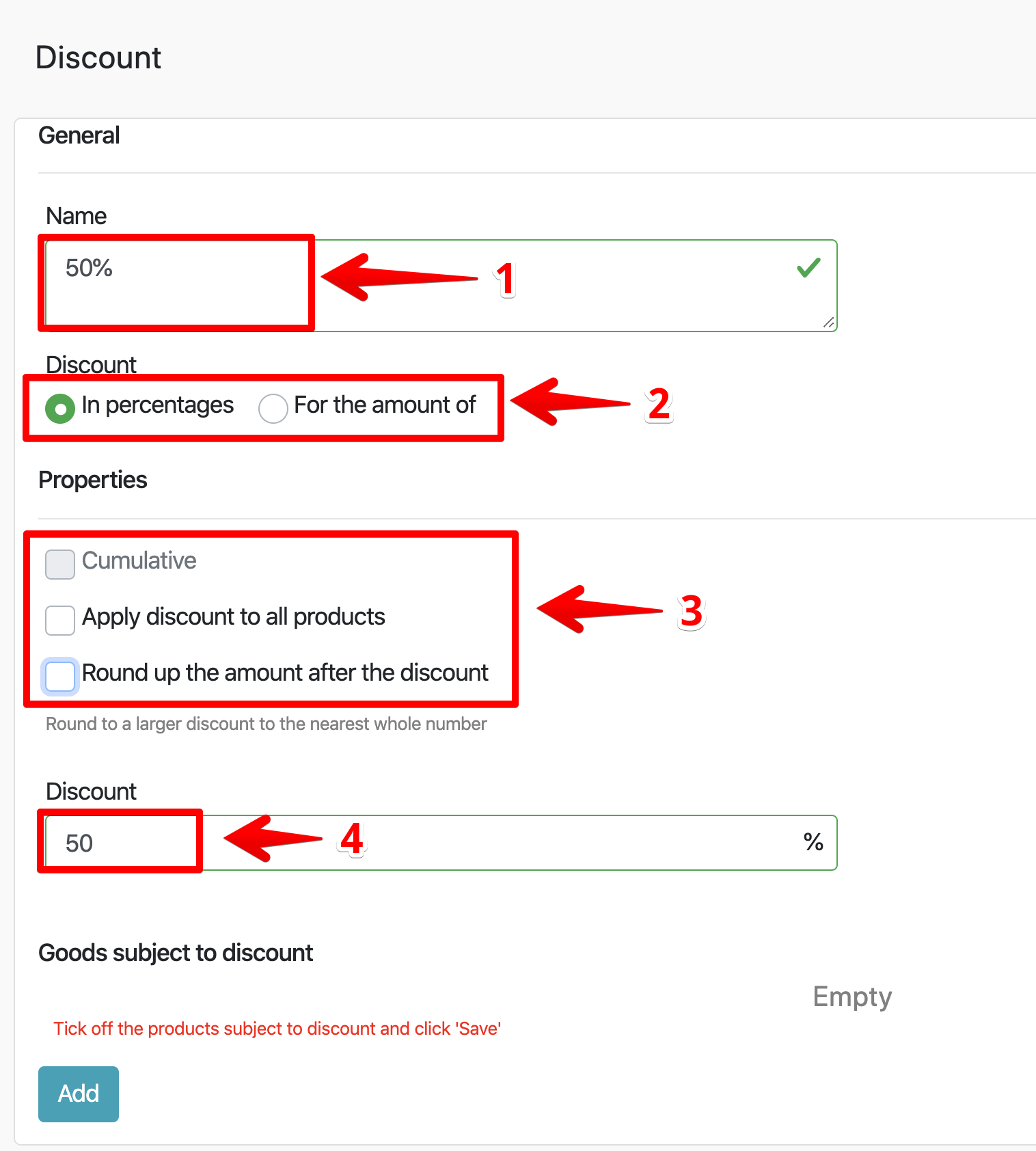Click the 'Name' field label
Image resolution: width=1036 pixels, height=1151 pixels.
pyautogui.click(x=77, y=216)
